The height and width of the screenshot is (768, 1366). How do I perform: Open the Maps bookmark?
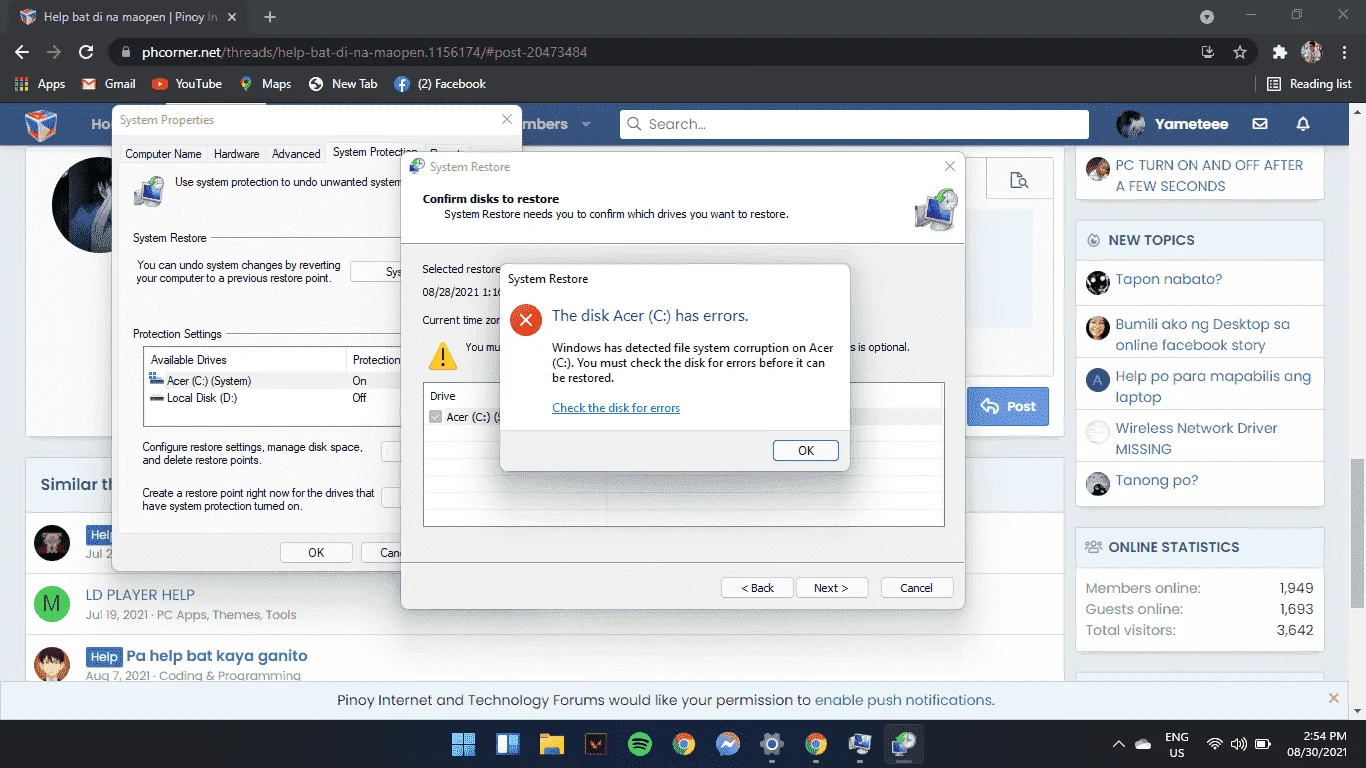[x=265, y=84]
